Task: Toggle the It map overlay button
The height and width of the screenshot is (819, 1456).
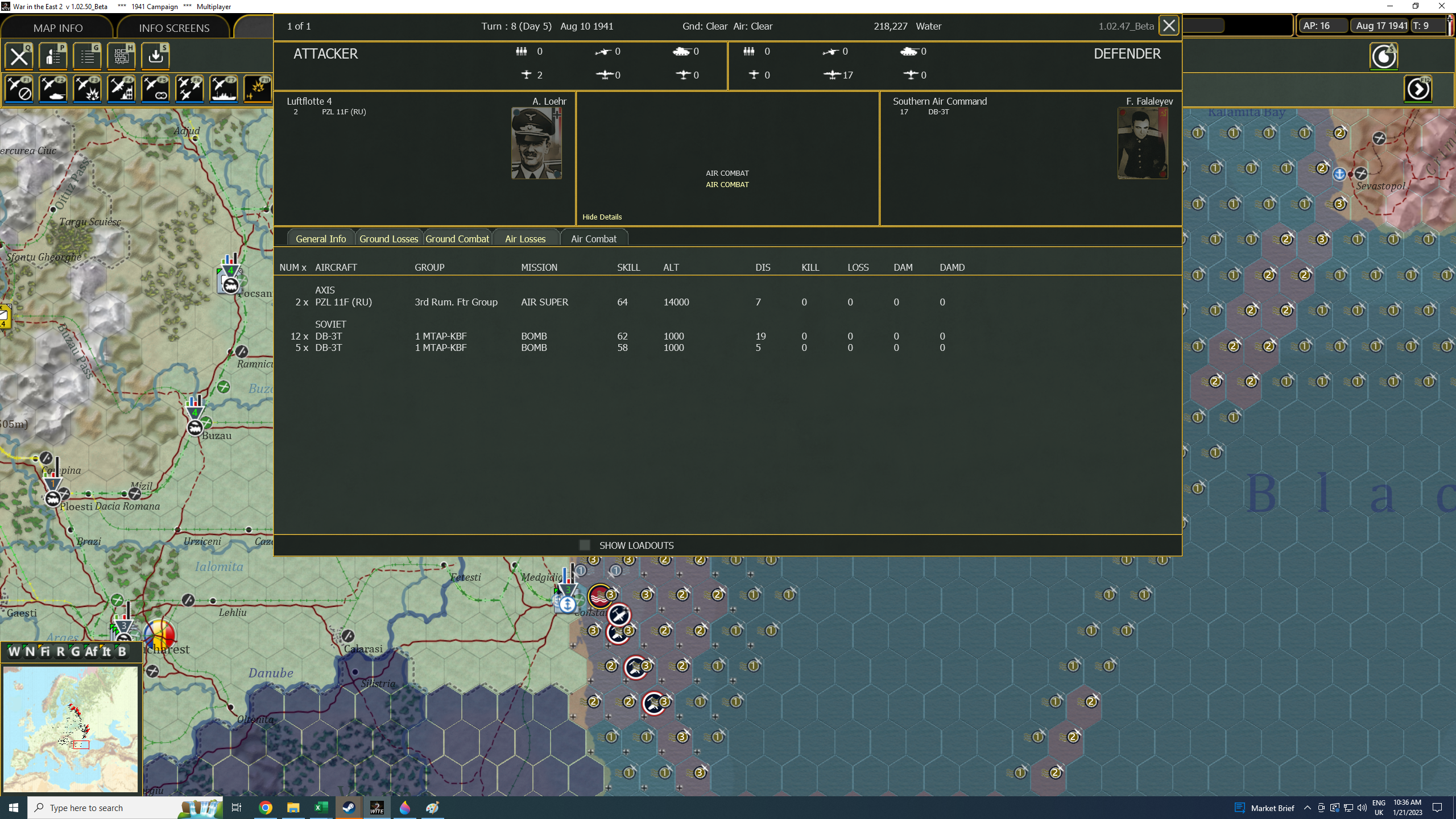Action: click(106, 652)
